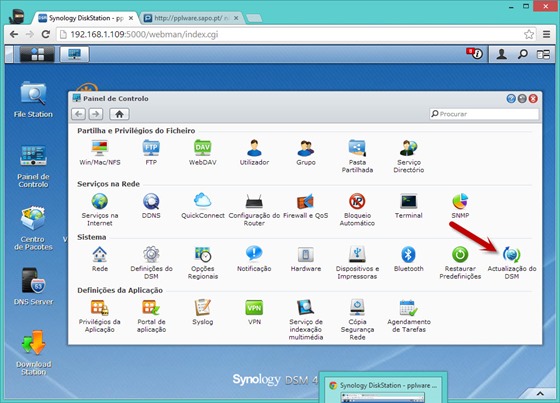Open Notificação settings
This screenshot has width=560, height=403.
click(254, 259)
